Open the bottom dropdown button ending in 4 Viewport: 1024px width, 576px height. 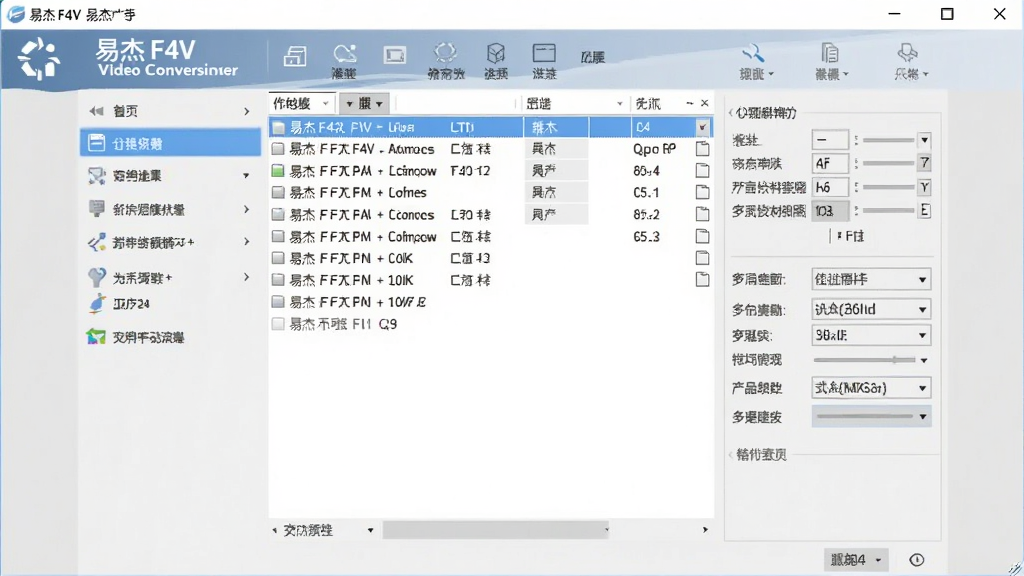856,560
